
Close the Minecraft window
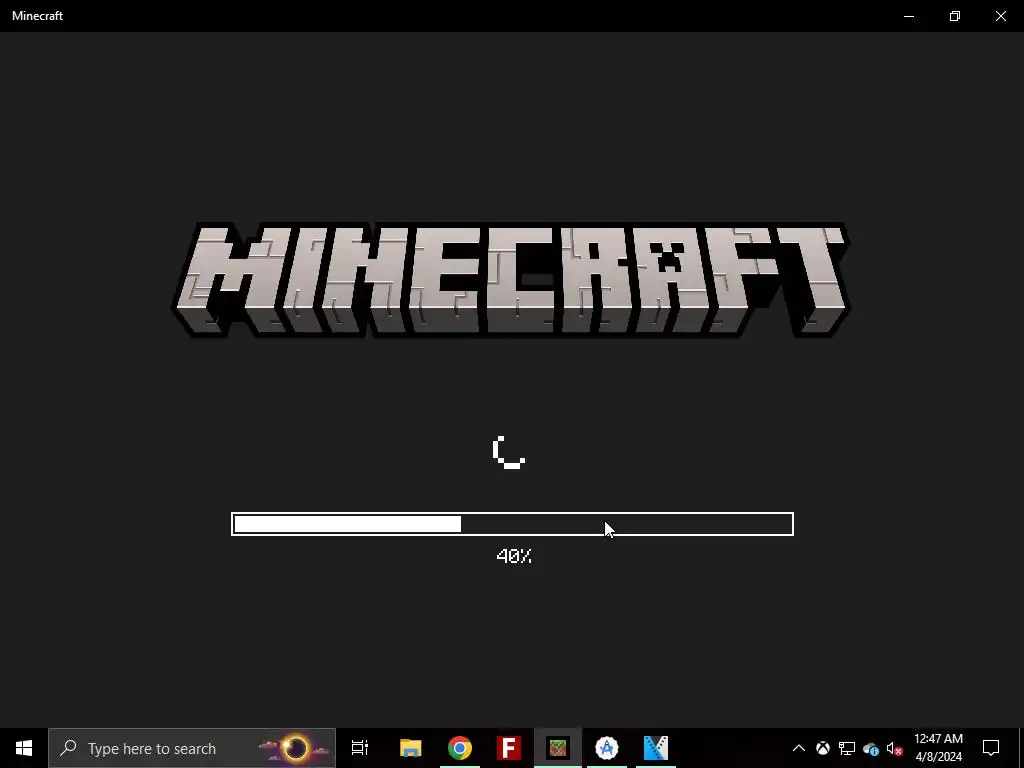1000,16
